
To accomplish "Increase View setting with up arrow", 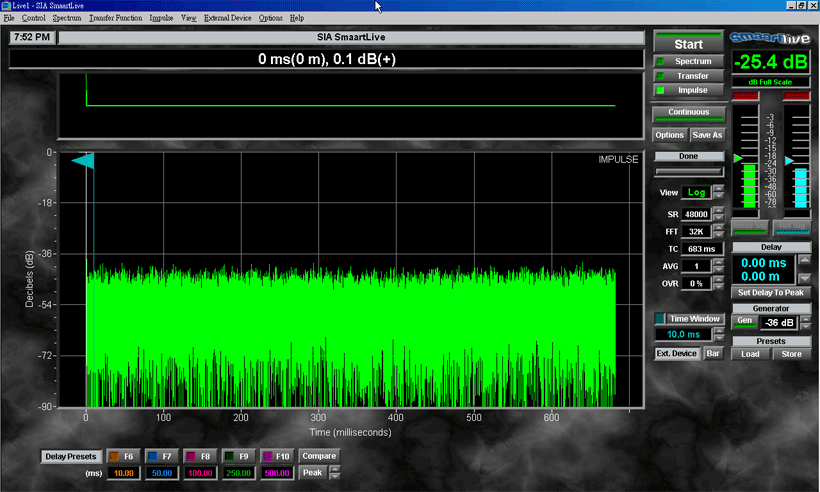I will click(x=719, y=189).
